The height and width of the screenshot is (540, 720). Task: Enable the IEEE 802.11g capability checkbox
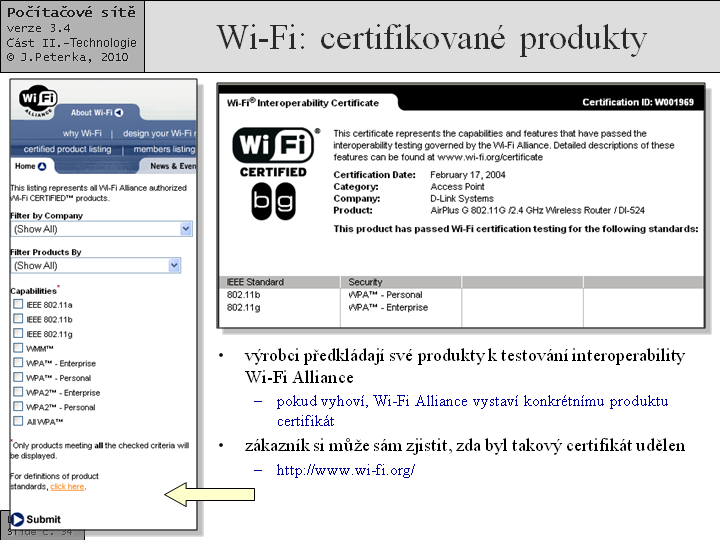tap(18, 333)
